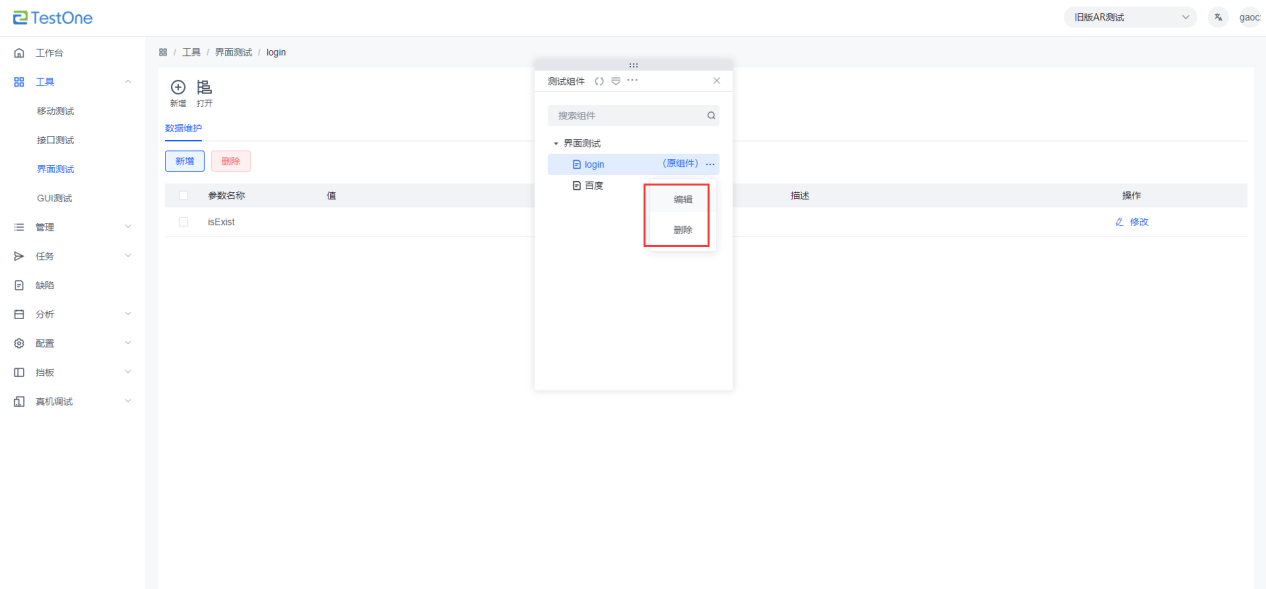This screenshot has width=1266, height=589.
Task: Click the 新增 plus icon in toolbar
Action: pyautogui.click(x=178, y=88)
